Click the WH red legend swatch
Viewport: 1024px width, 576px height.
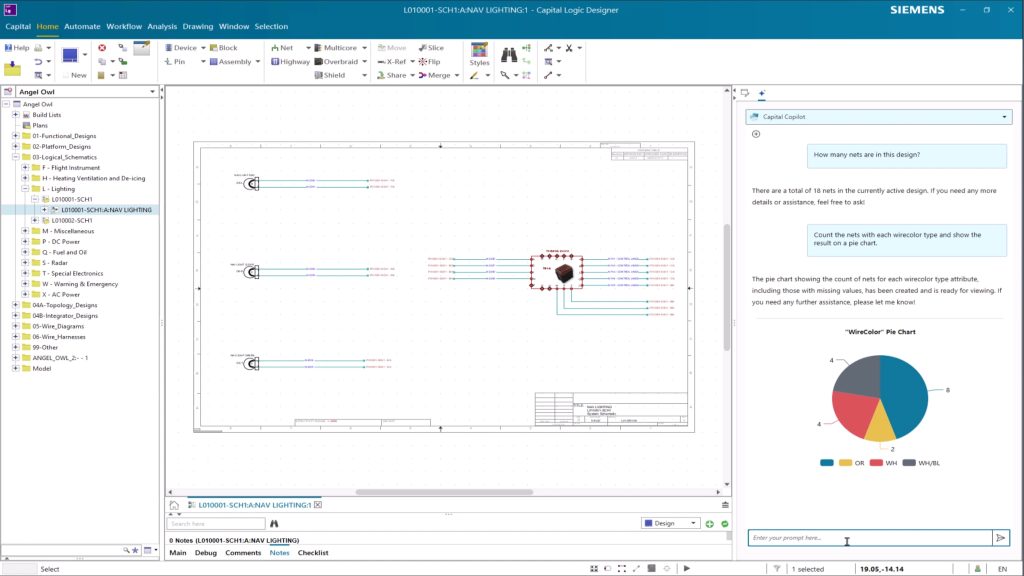click(876, 463)
